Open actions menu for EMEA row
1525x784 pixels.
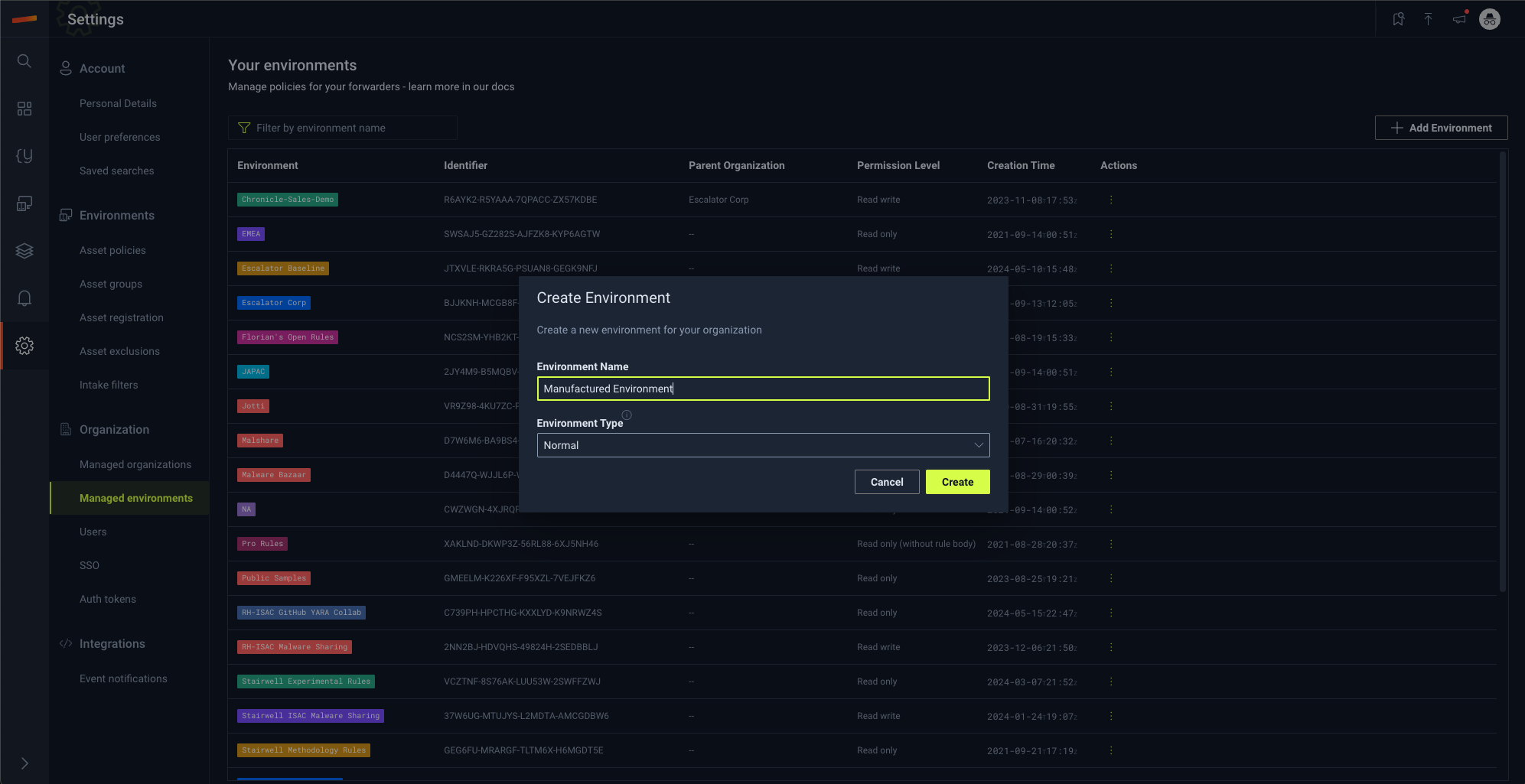(1111, 234)
